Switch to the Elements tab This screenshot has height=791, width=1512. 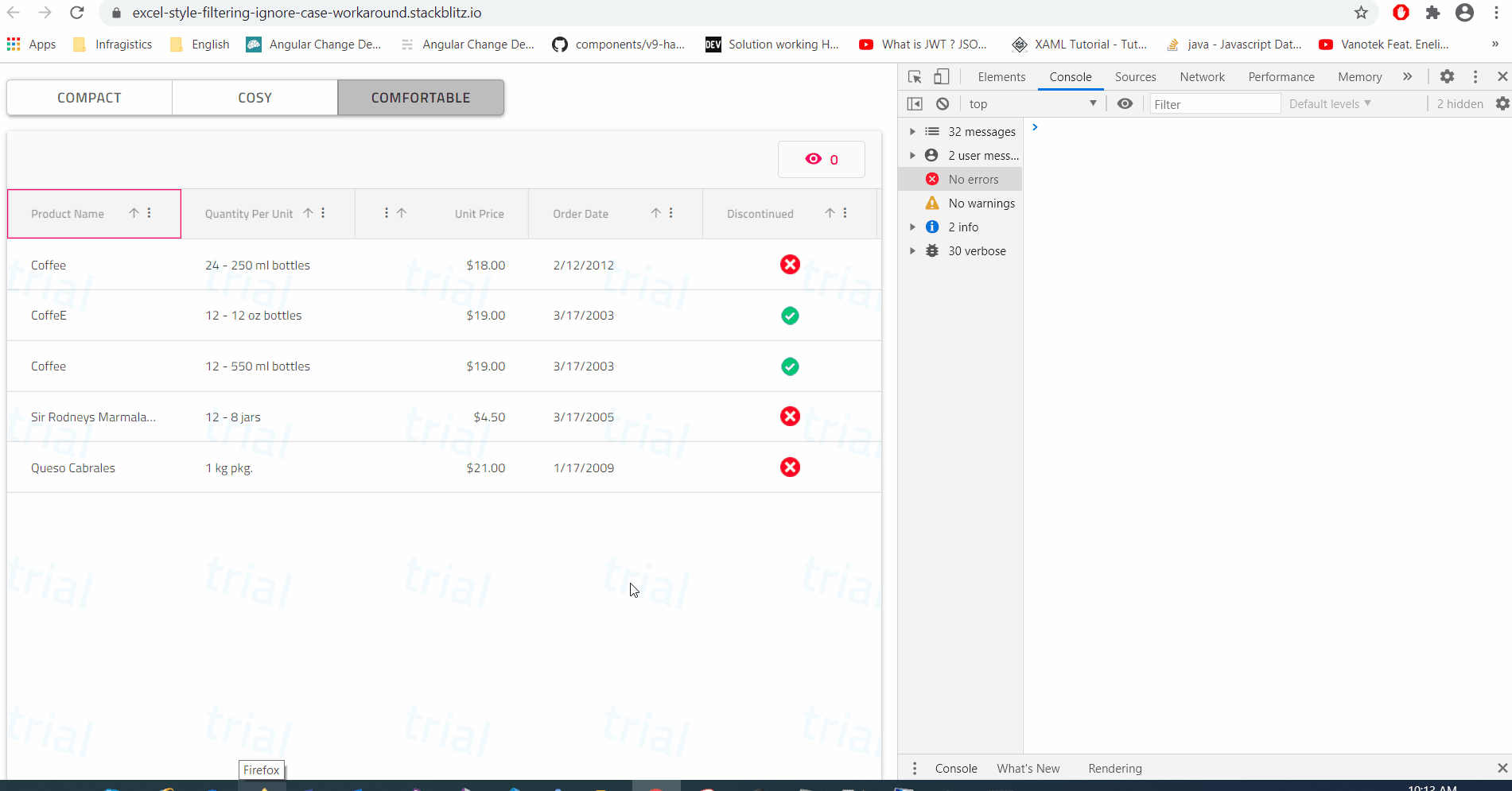coord(1001,77)
